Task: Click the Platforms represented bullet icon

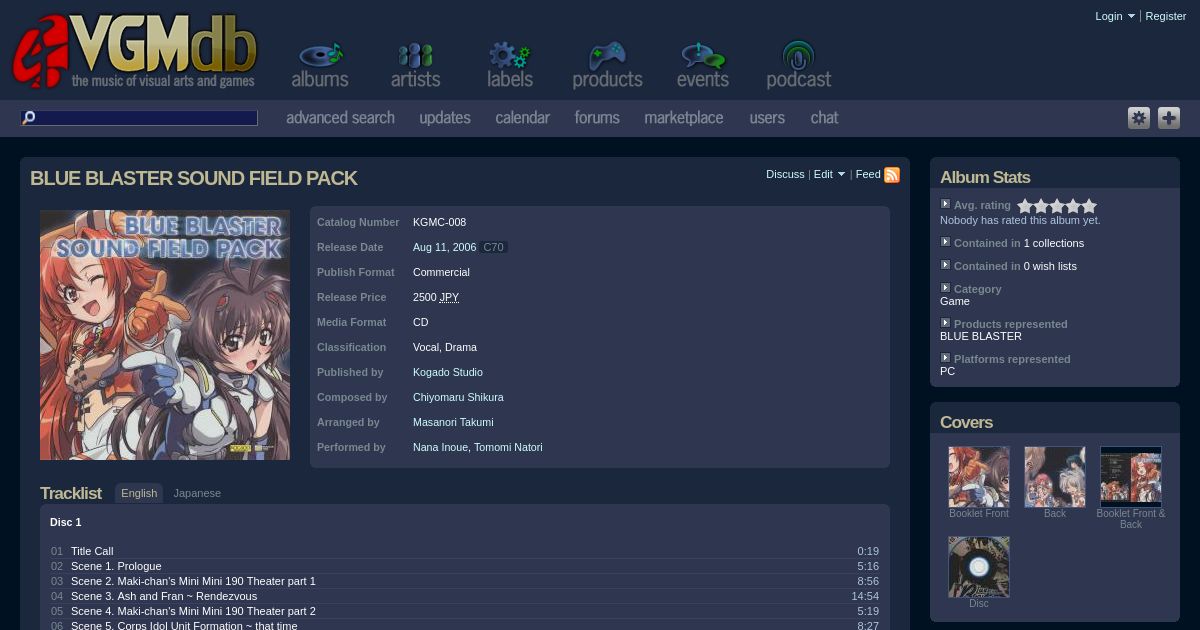Action: point(945,358)
